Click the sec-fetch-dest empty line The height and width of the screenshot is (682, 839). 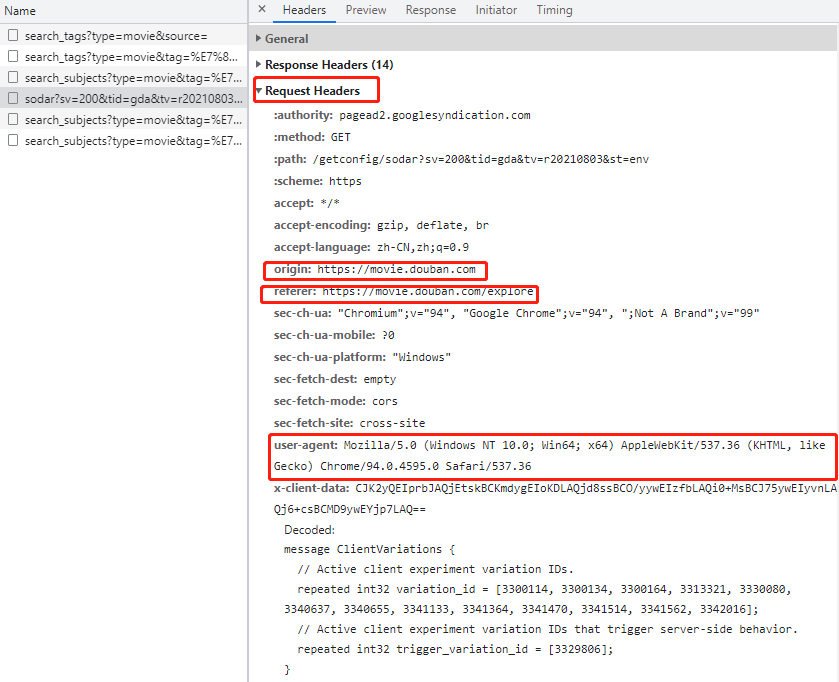pos(335,379)
